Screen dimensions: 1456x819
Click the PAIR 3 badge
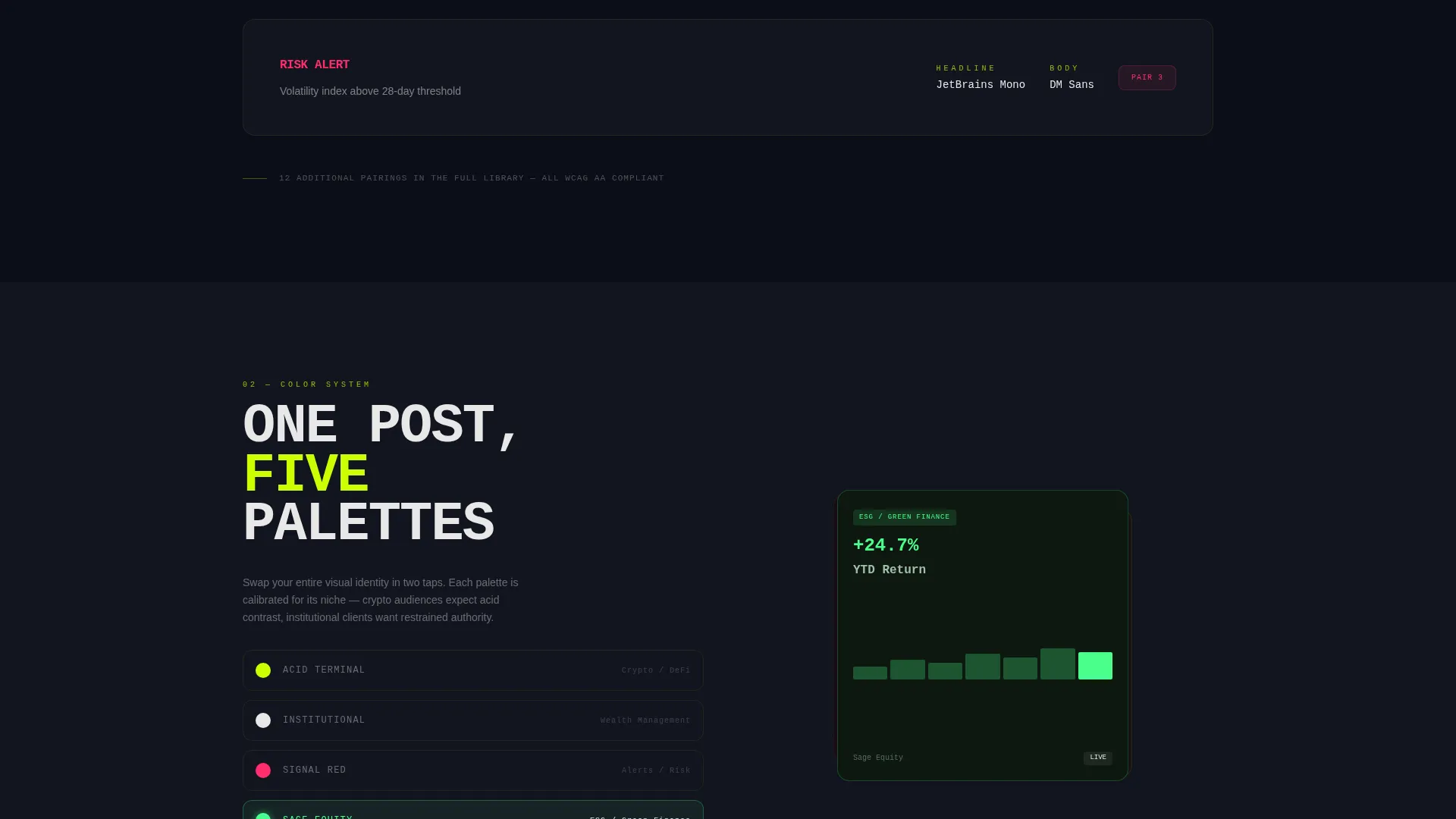1147,77
